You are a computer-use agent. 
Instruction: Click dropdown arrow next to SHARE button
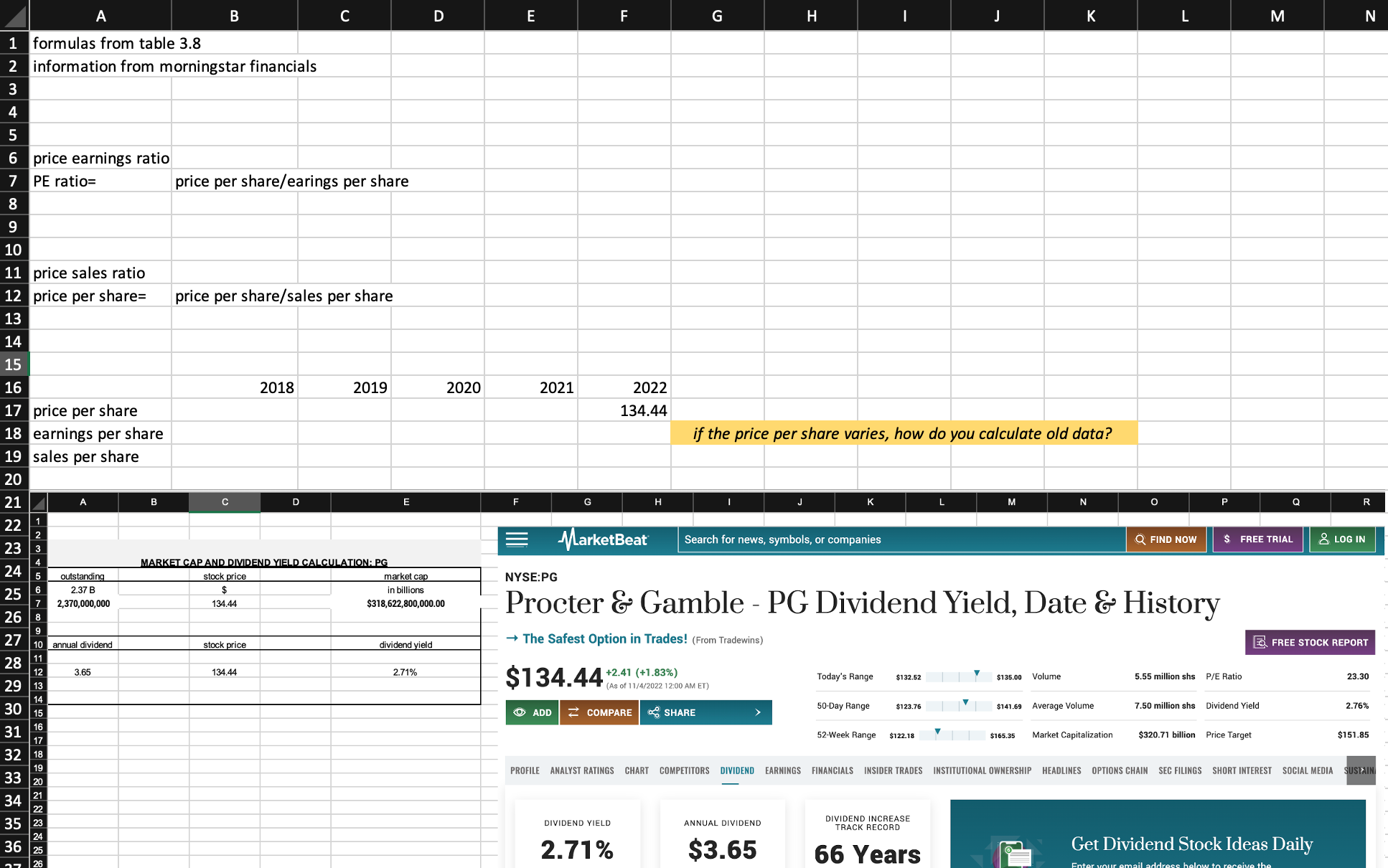[x=759, y=712]
